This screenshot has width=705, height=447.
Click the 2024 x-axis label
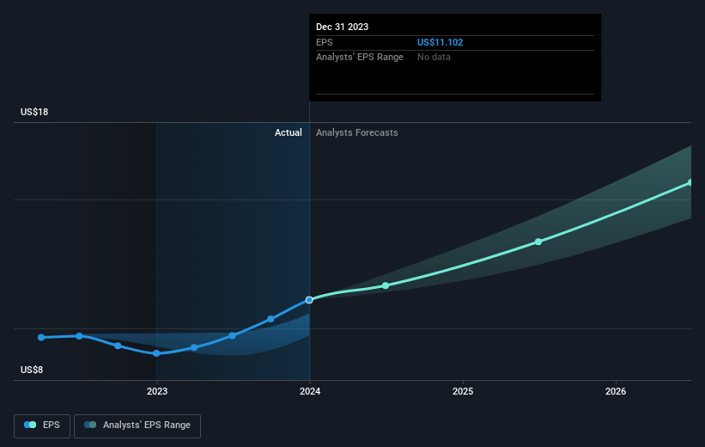[x=309, y=391]
